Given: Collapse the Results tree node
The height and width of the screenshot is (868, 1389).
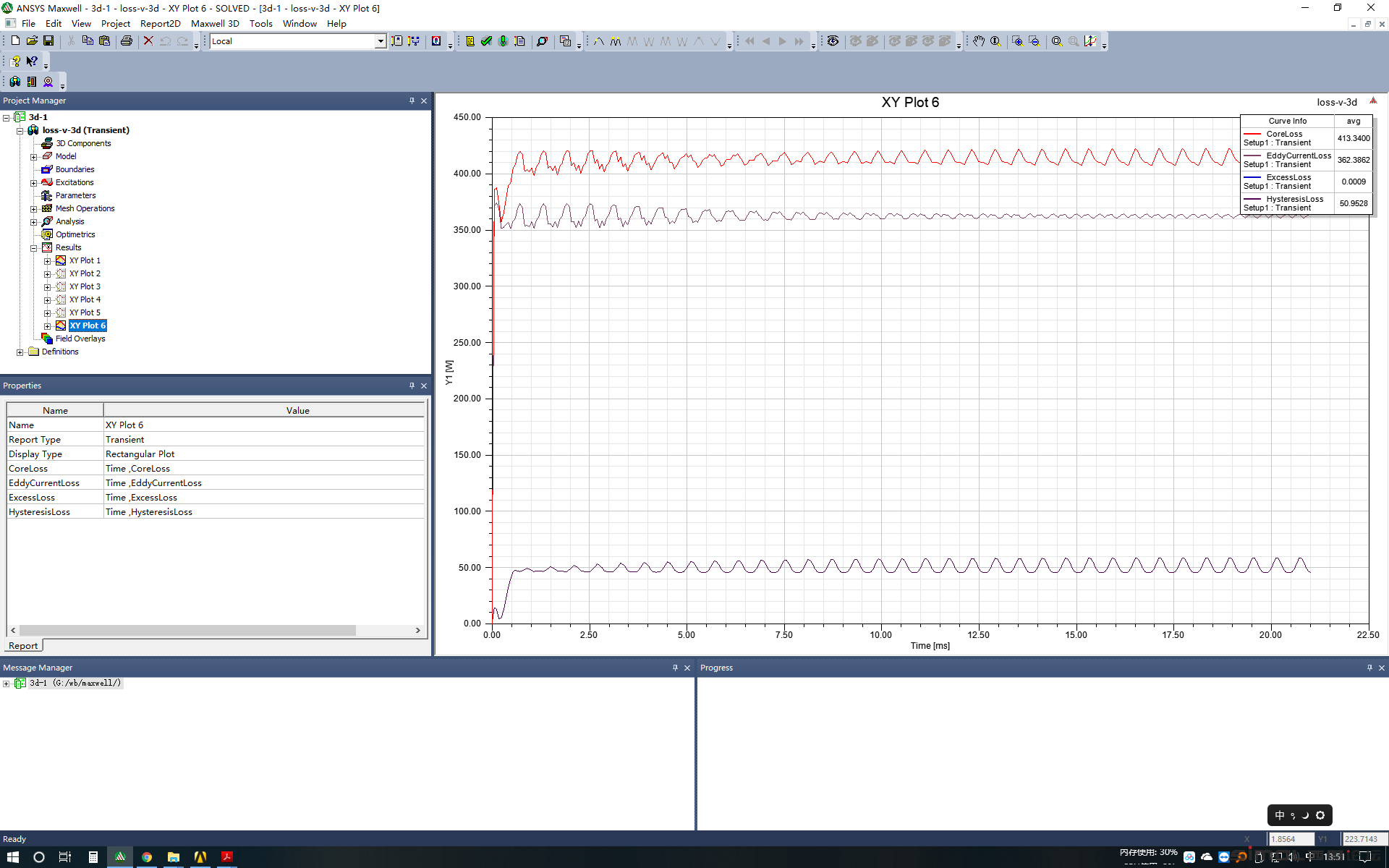Looking at the screenshot, I should (33, 247).
